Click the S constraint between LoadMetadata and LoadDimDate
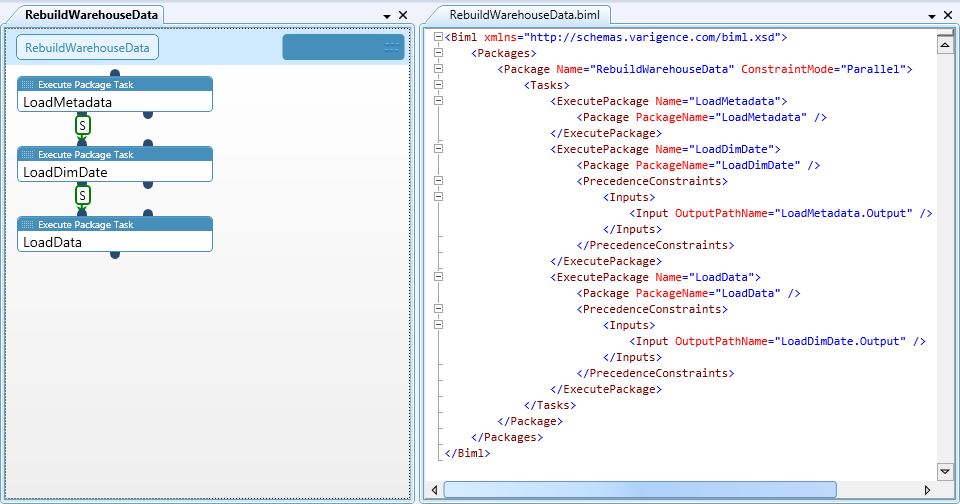 [x=83, y=126]
